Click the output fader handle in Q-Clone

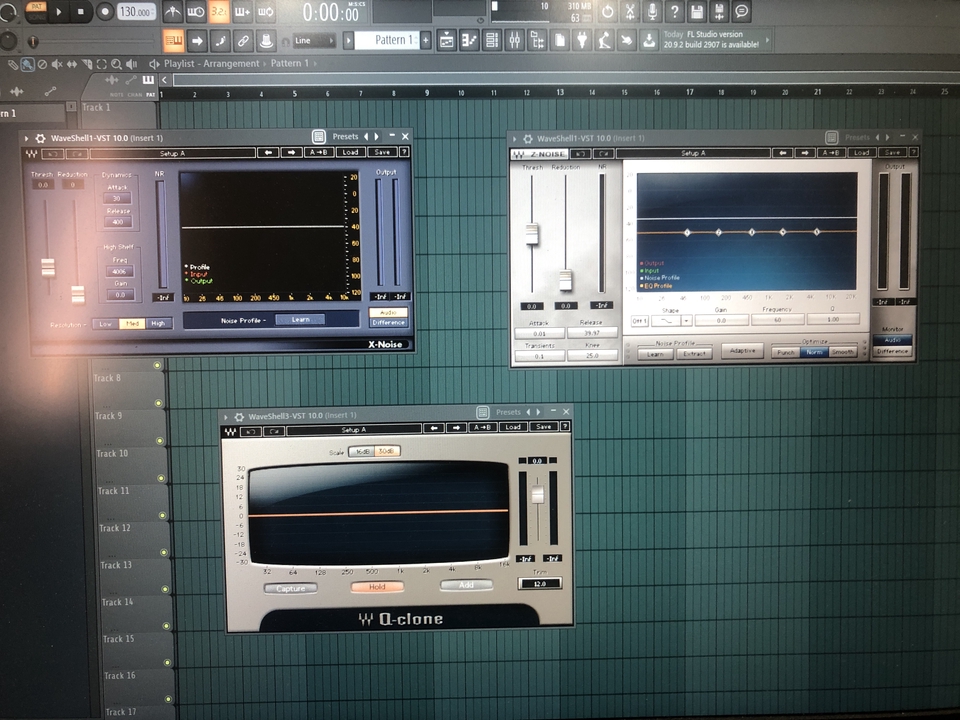tap(538, 495)
